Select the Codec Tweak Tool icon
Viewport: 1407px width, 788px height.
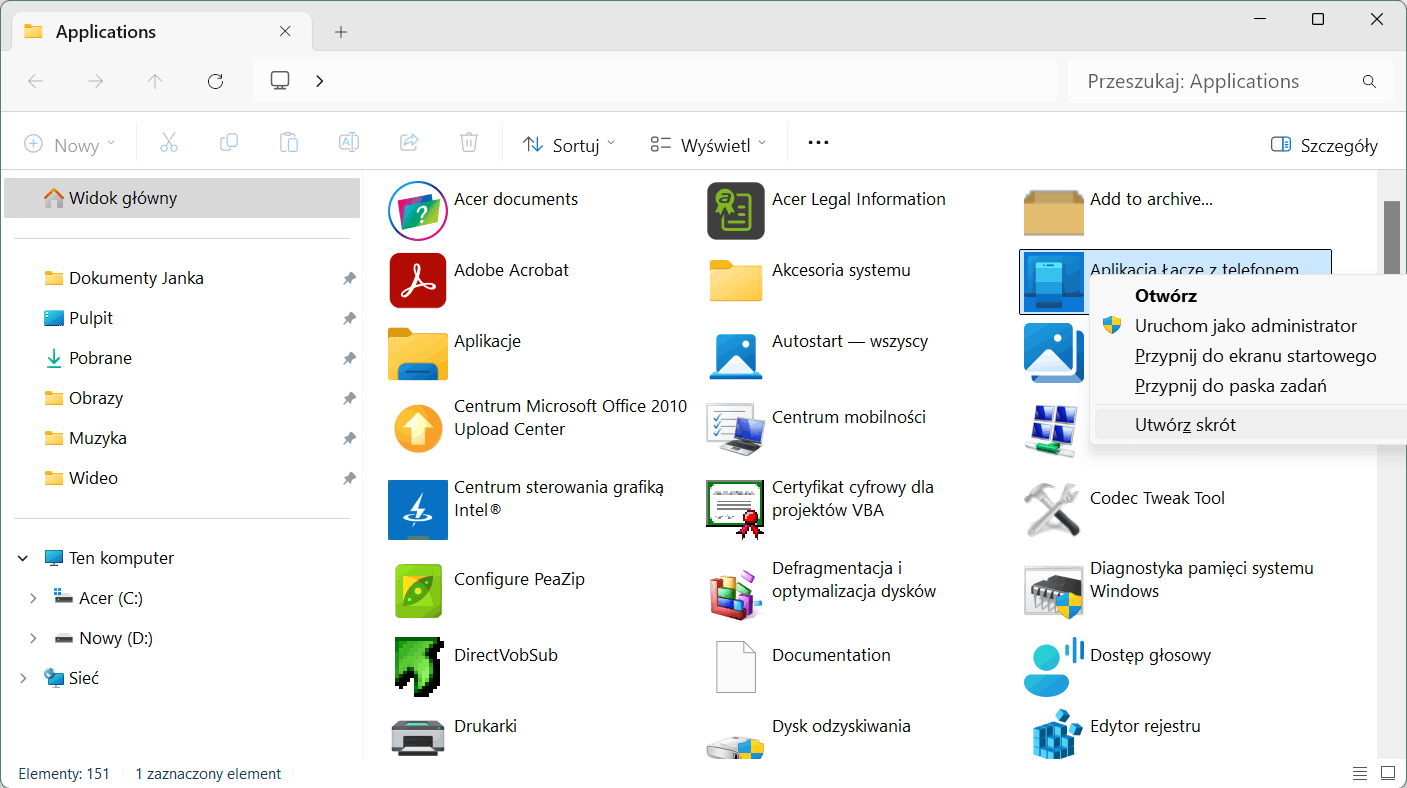tap(1053, 509)
